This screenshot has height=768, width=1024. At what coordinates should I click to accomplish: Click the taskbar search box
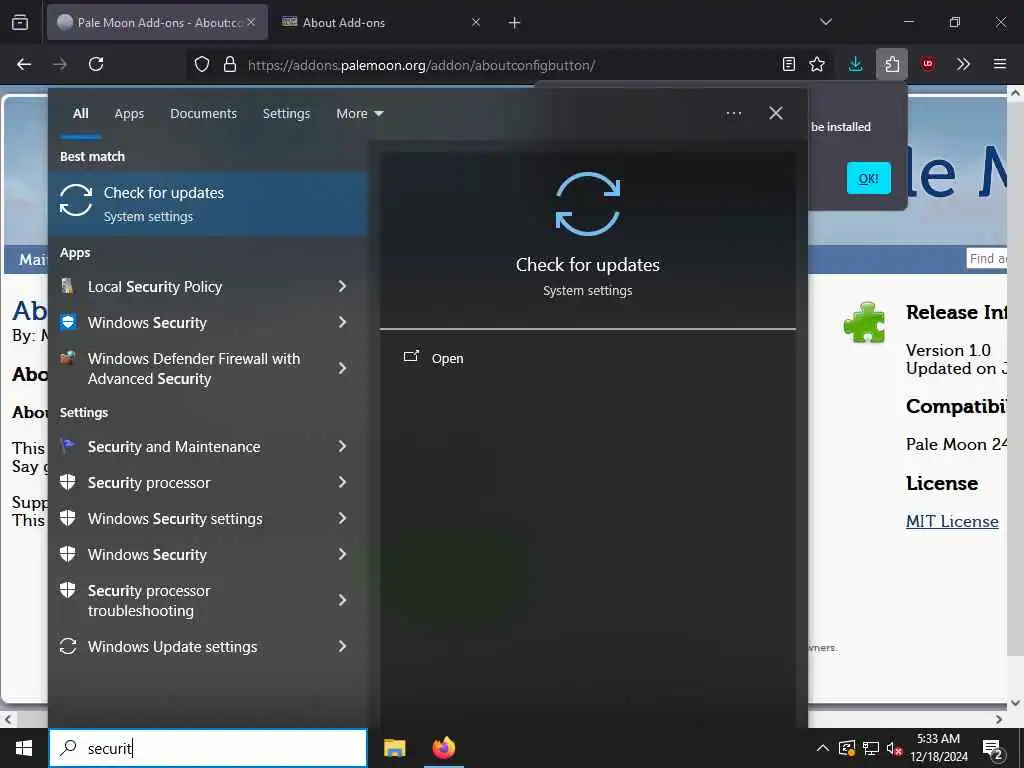click(x=208, y=748)
